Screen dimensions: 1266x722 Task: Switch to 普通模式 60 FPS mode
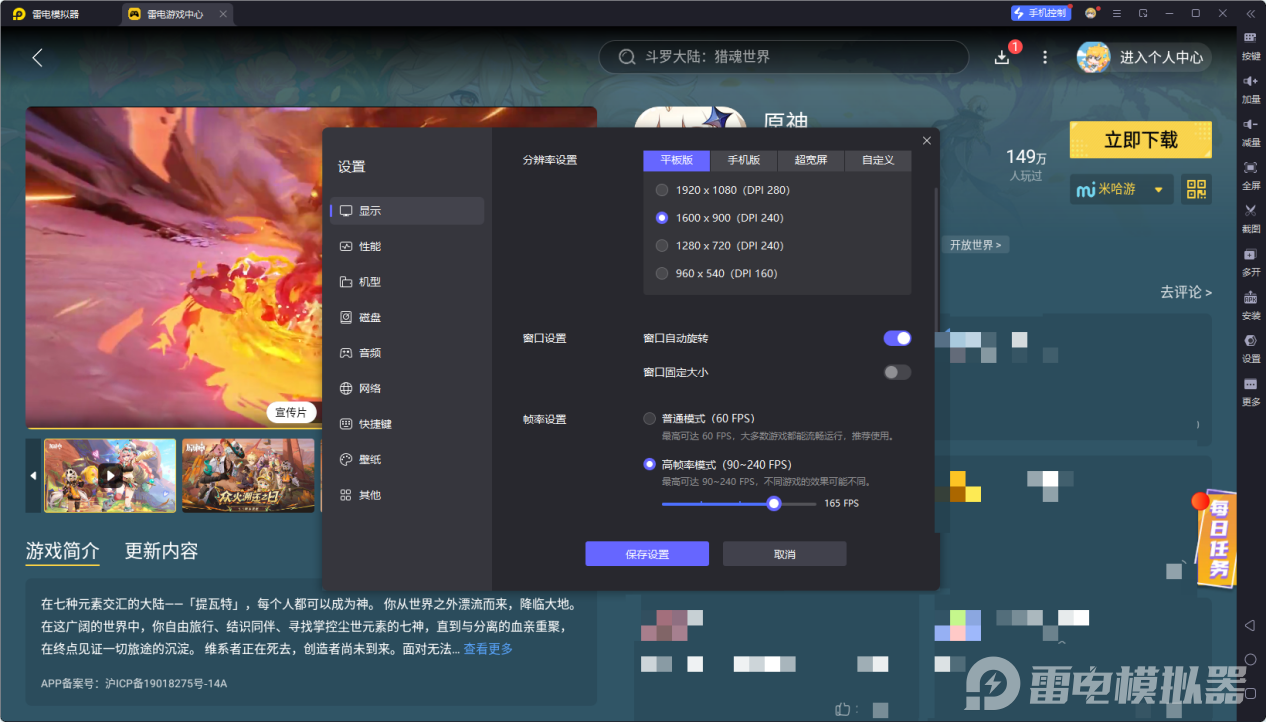tap(648, 419)
